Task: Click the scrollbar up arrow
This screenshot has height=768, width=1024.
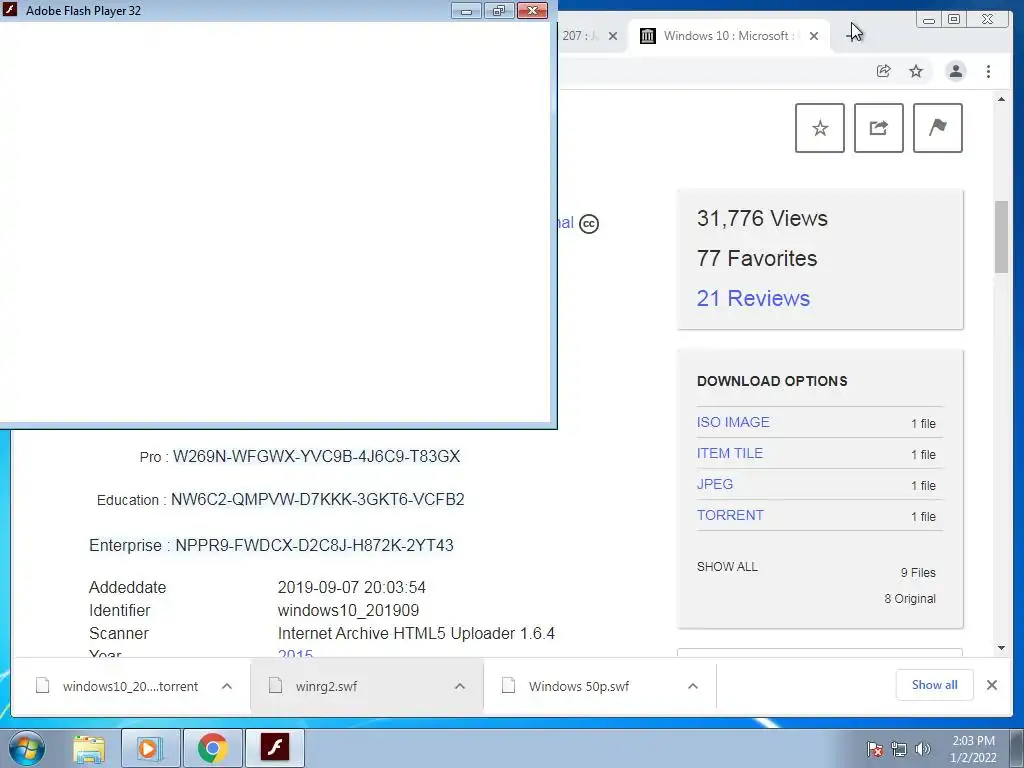Action: coord(1001,99)
